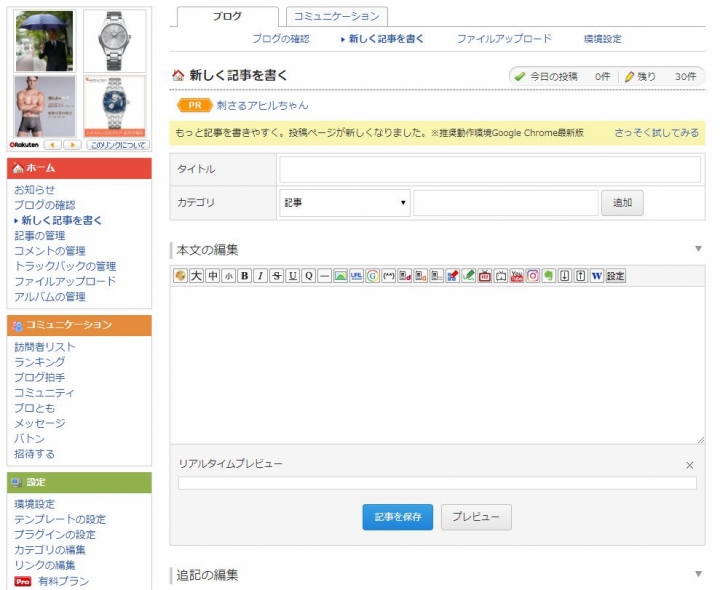Insert a blockquote with Q button
This screenshot has width=720, height=590.
point(309,276)
